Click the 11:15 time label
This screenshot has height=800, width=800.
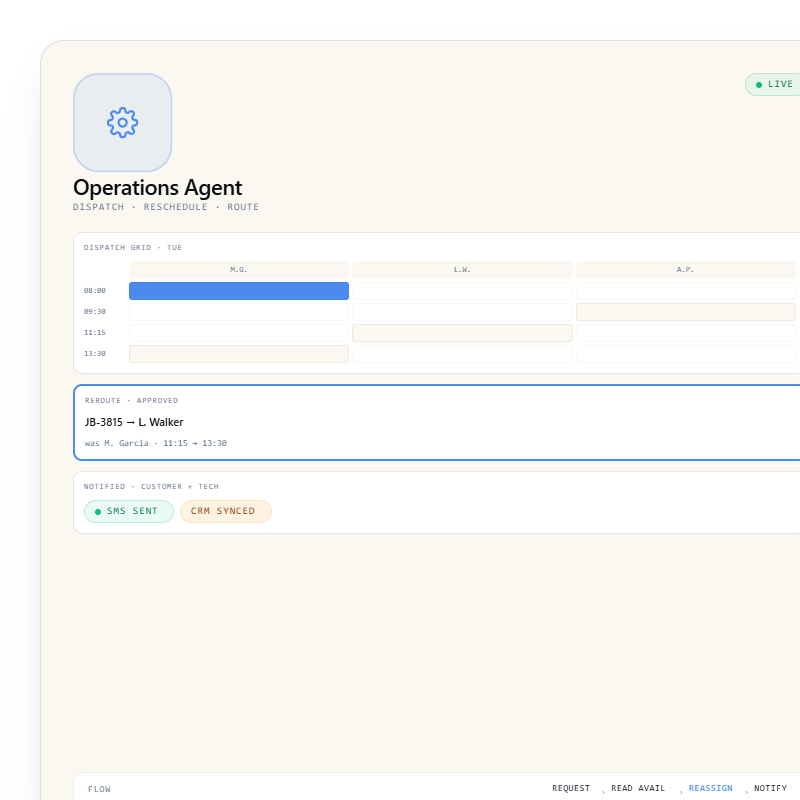95,333
